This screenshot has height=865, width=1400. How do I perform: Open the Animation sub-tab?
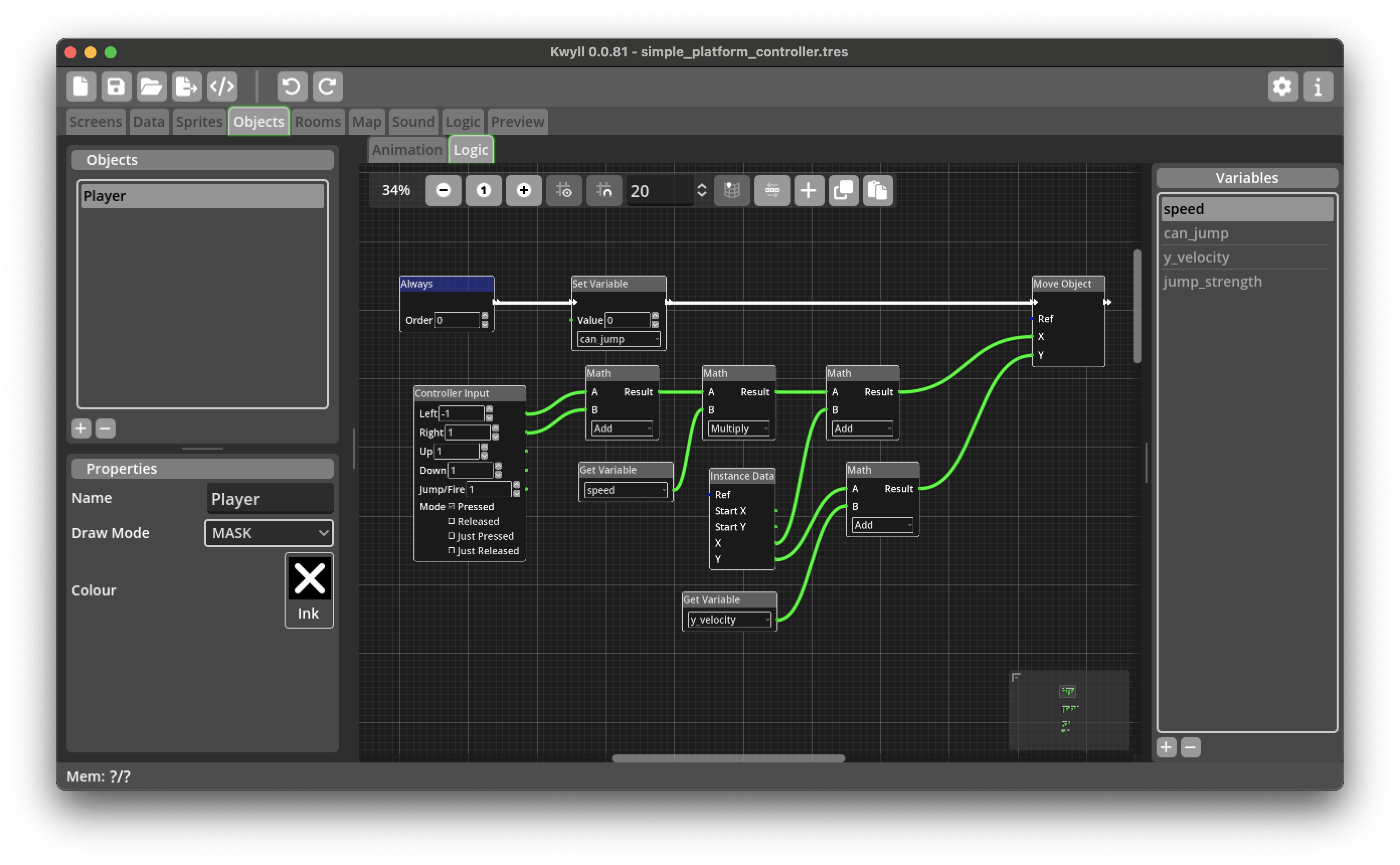click(407, 150)
